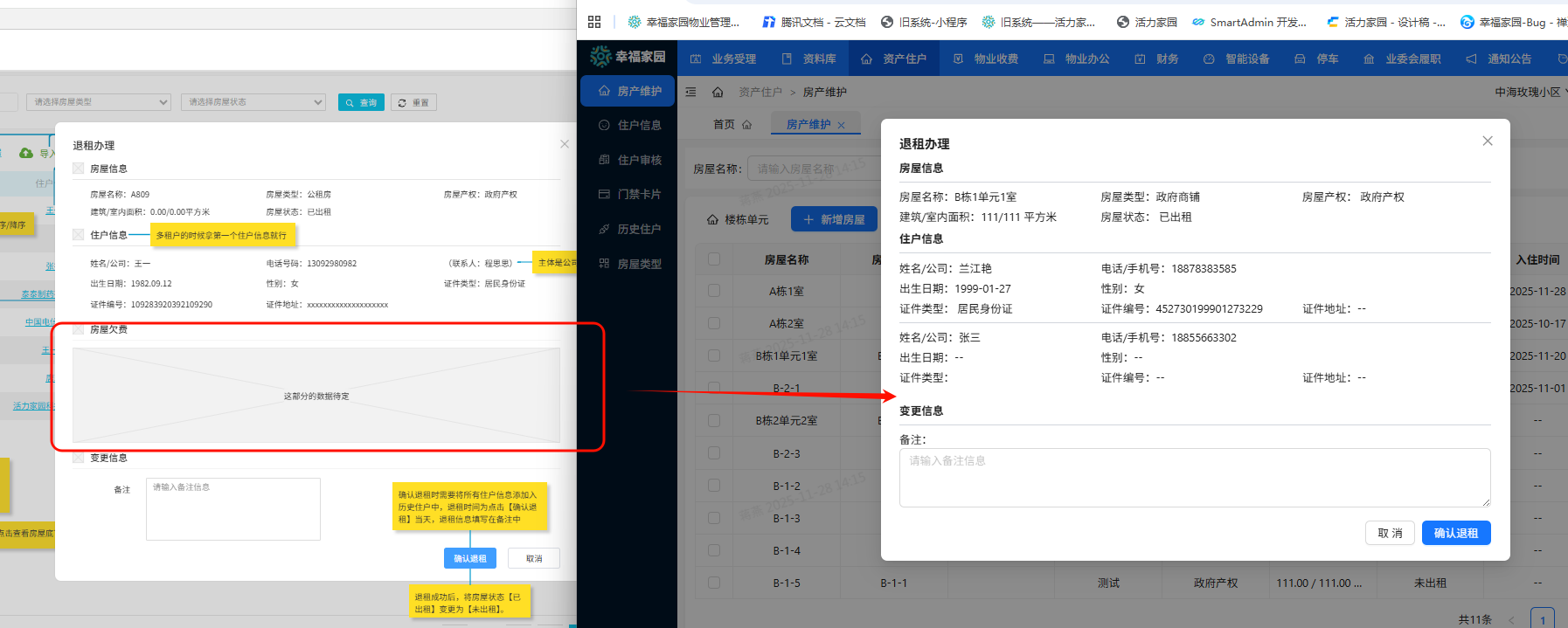Tick the checkbox for B-1-5 row

[x=714, y=583]
